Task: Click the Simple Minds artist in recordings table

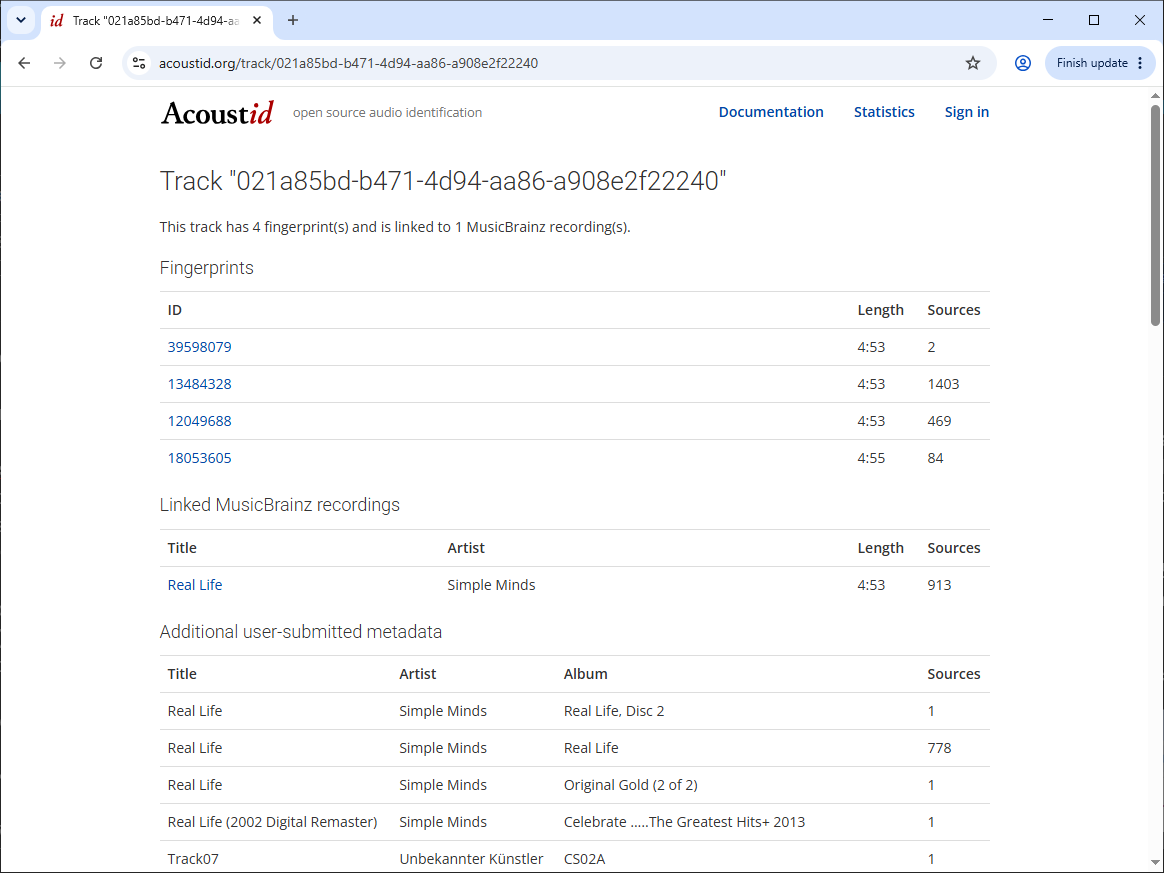Action: (x=491, y=585)
